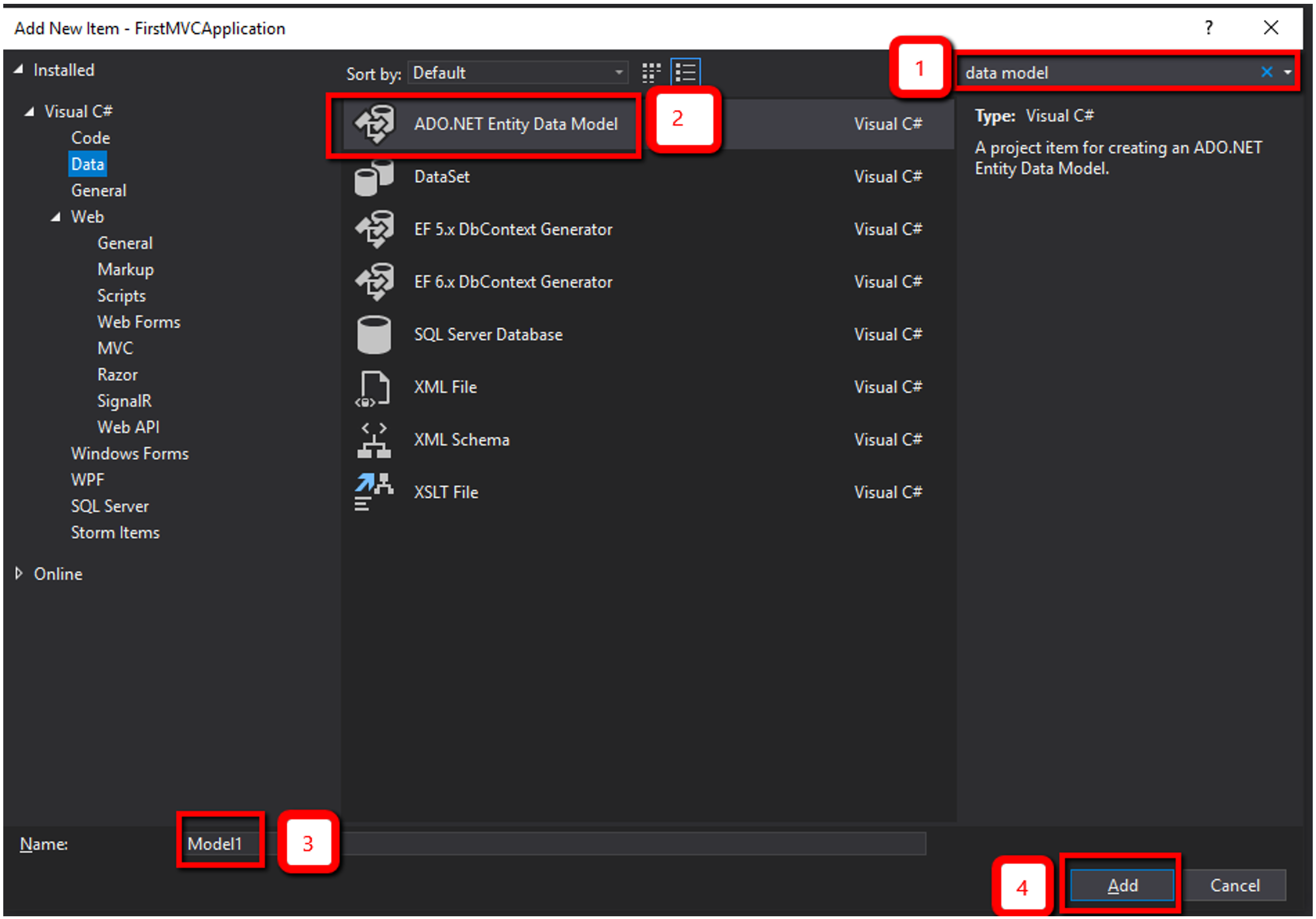The image size is (1316, 919).
Task: Select EF 6.x DbContext Generator icon
Action: [374, 282]
